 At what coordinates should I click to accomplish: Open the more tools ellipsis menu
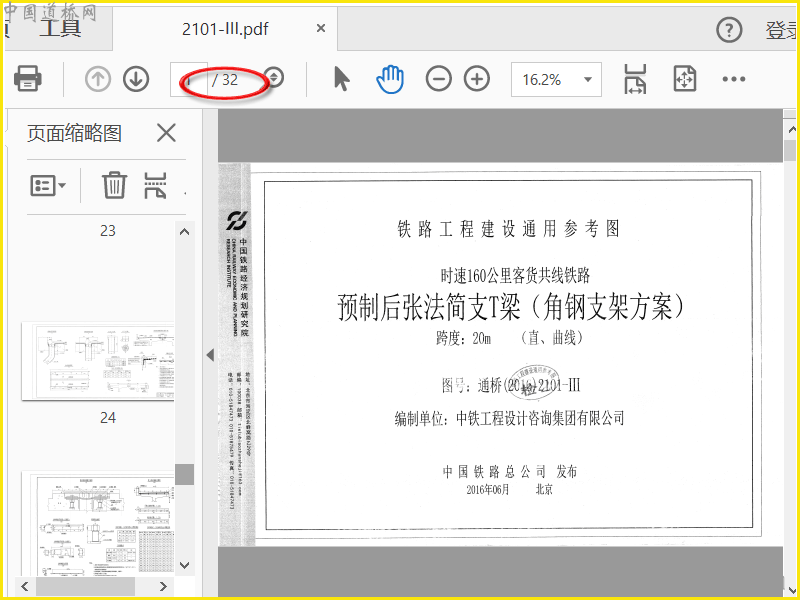(734, 79)
